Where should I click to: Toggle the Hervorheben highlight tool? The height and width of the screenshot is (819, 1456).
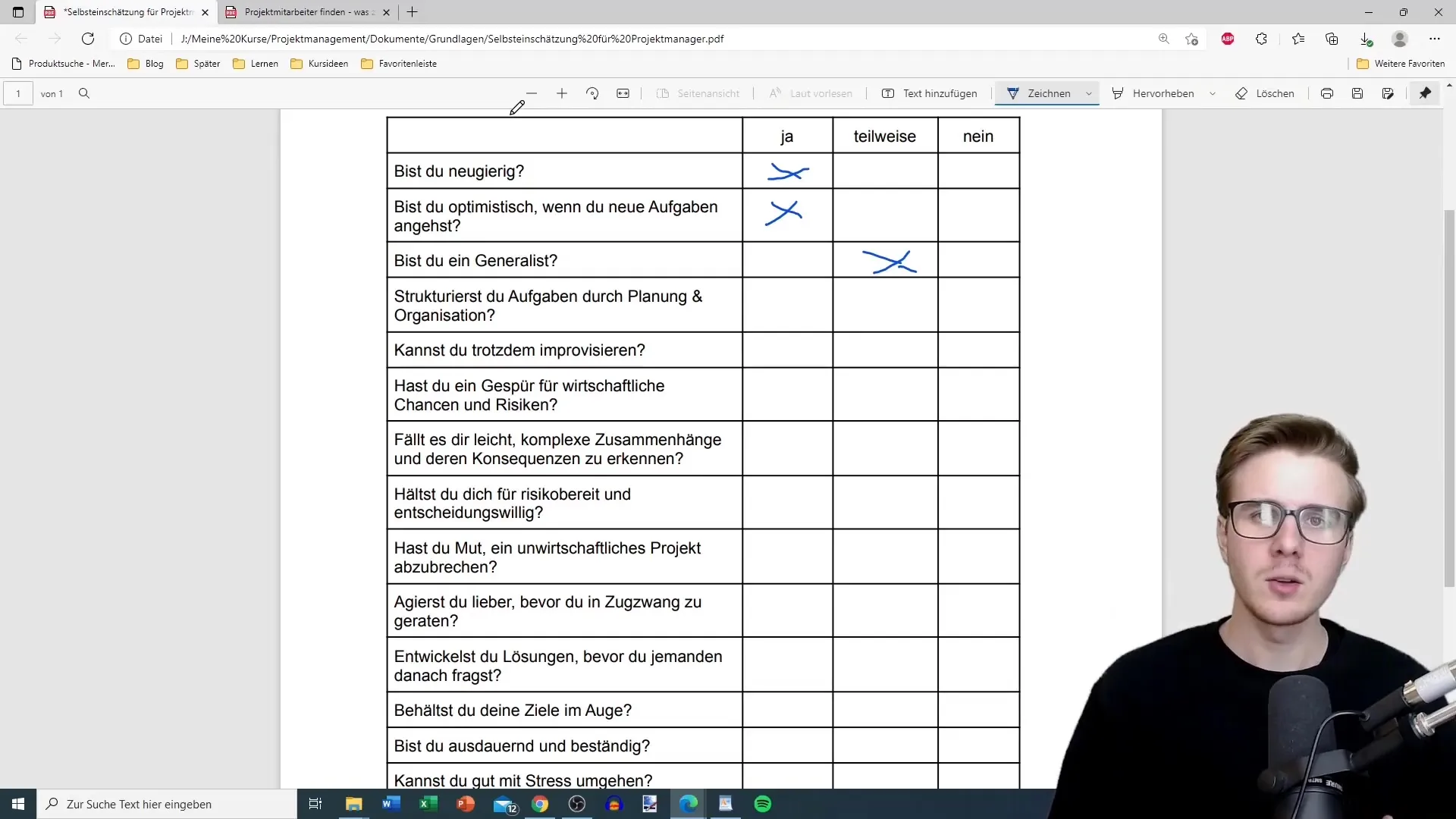1153,93
